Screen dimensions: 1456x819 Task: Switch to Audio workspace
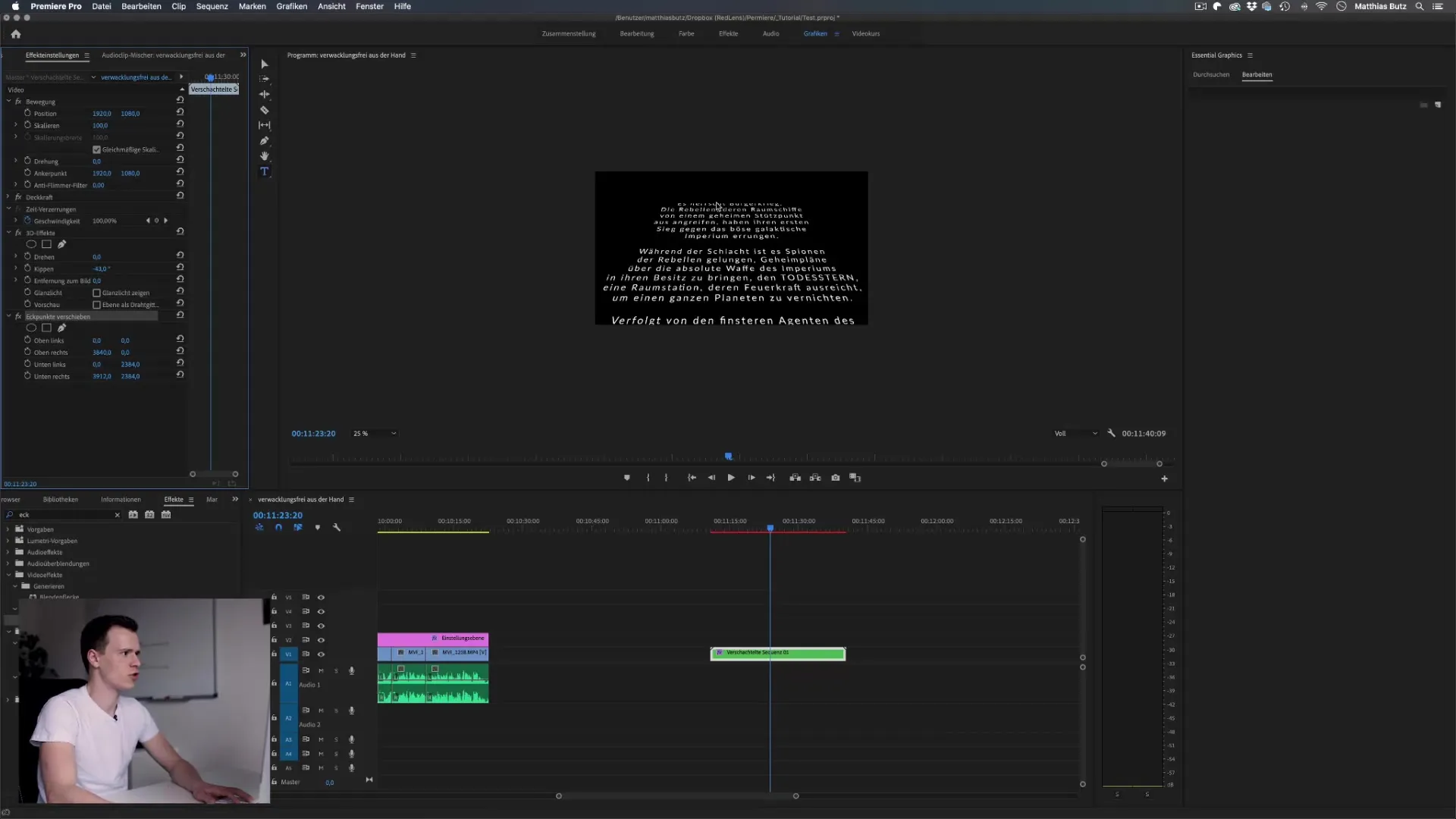(x=770, y=33)
